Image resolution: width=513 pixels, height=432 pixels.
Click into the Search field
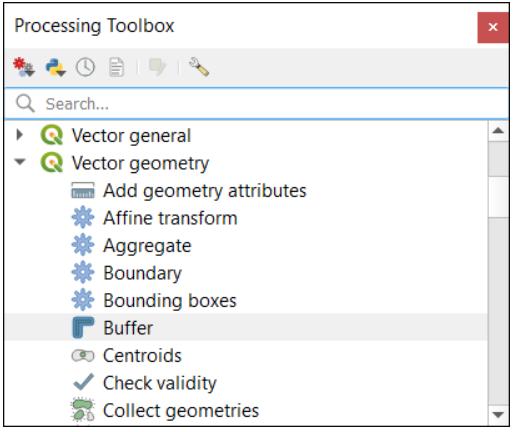pyautogui.click(x=256, y=104)
